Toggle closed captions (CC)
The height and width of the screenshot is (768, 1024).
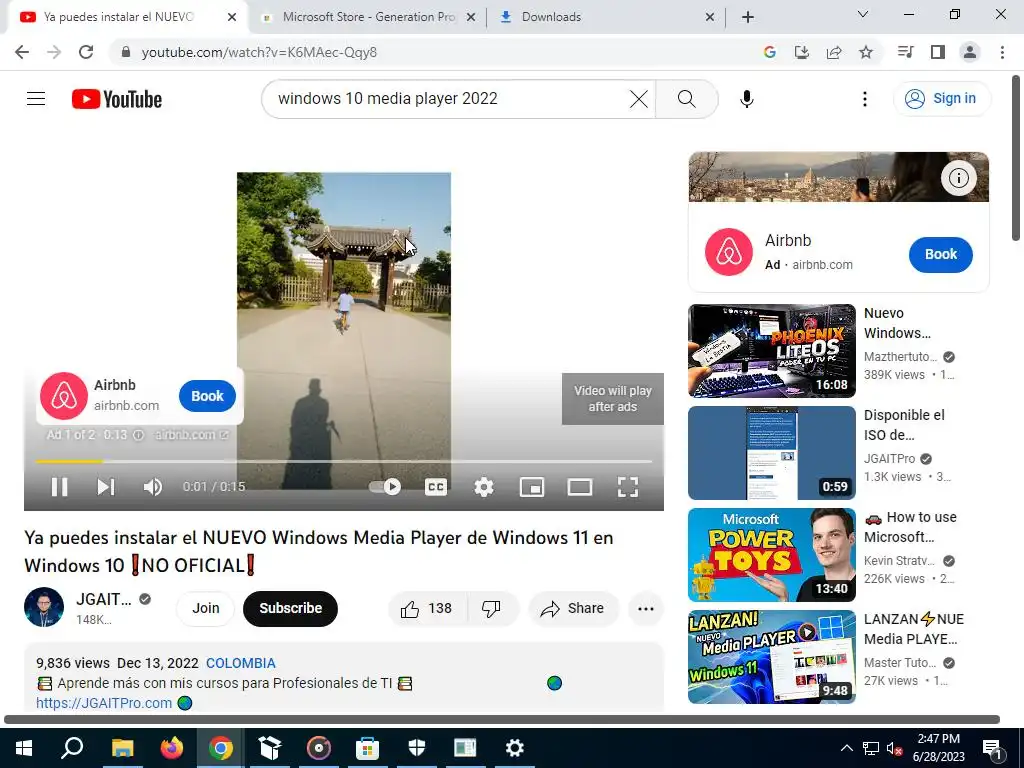436,487
